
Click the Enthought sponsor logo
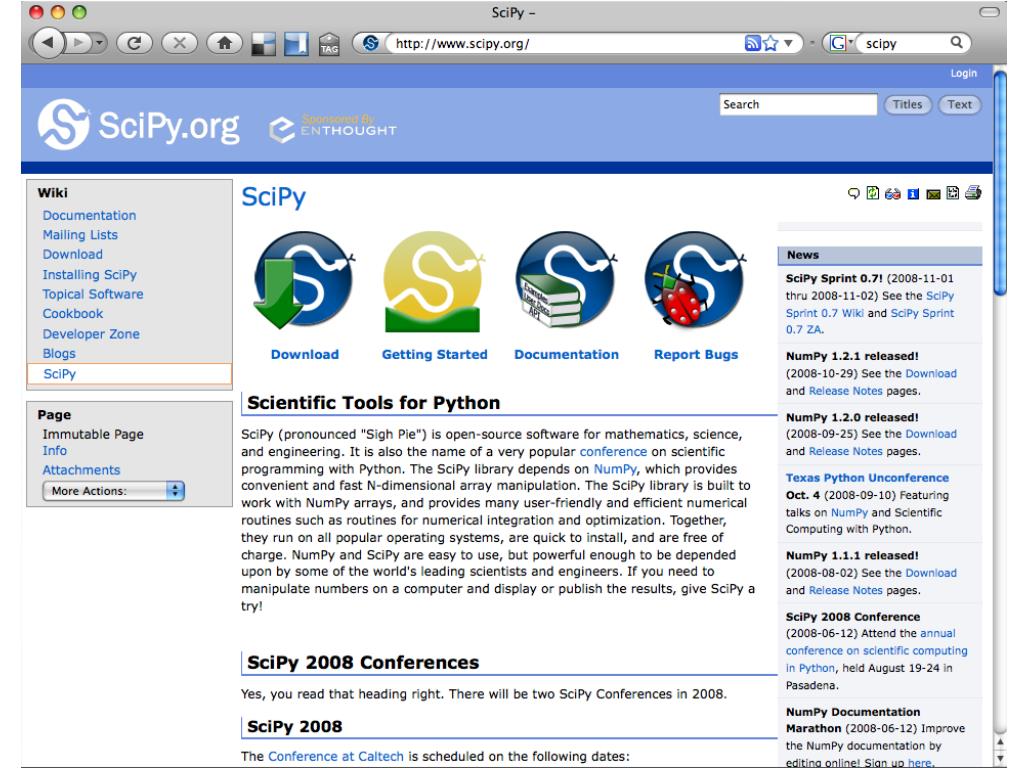click(333, 128)
